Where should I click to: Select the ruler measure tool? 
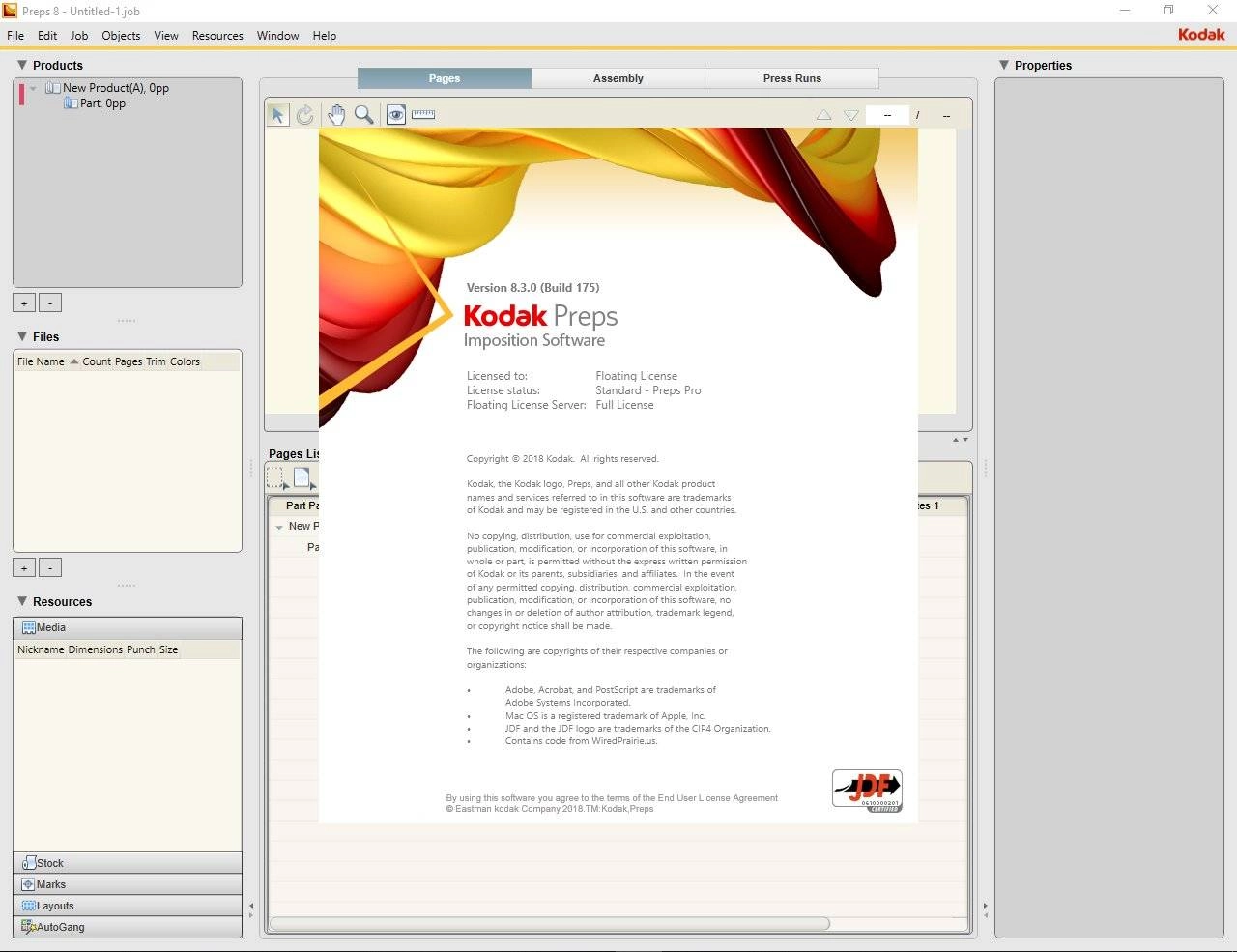tap(423, 114)
